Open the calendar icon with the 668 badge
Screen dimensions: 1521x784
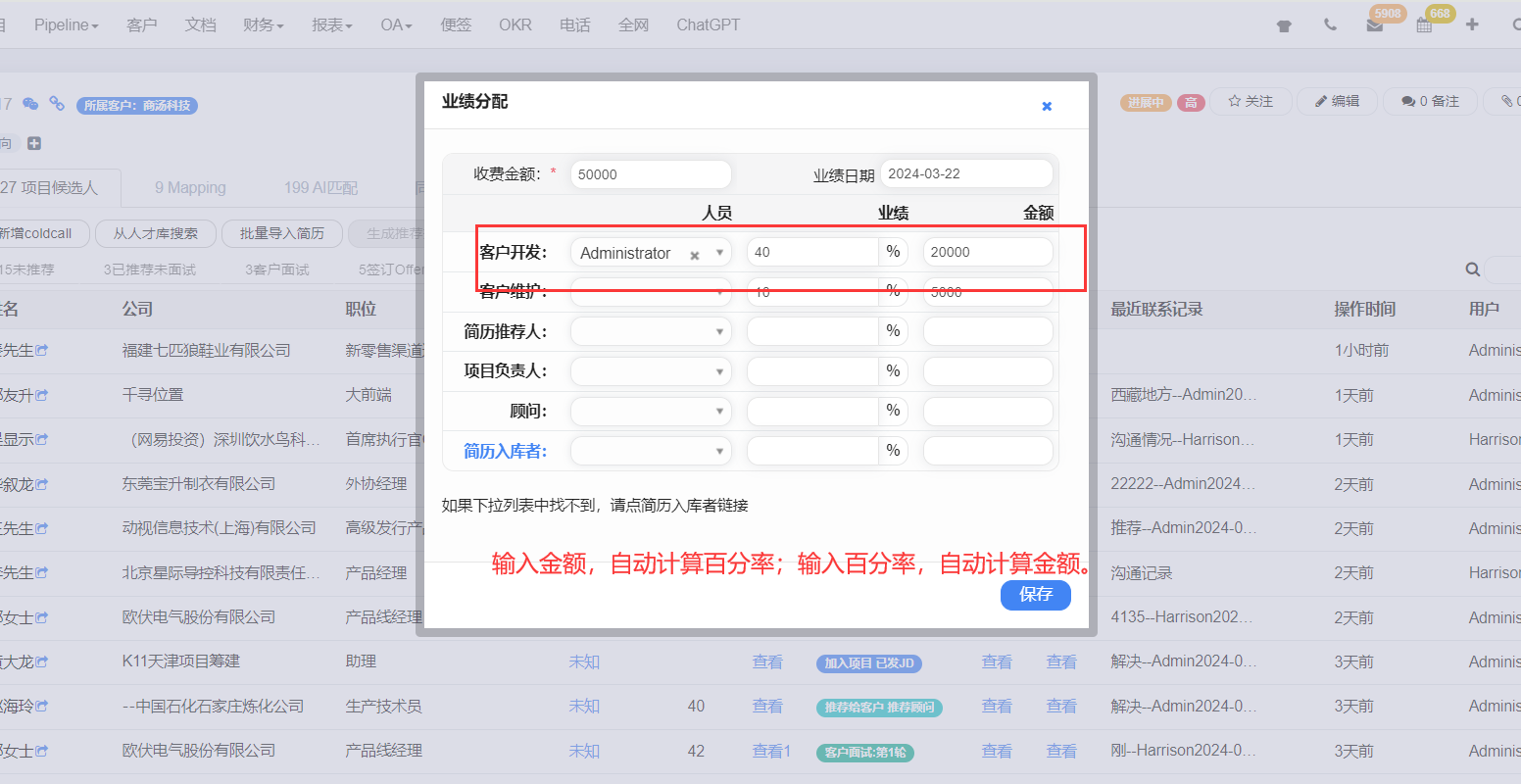pos(1424,25)
